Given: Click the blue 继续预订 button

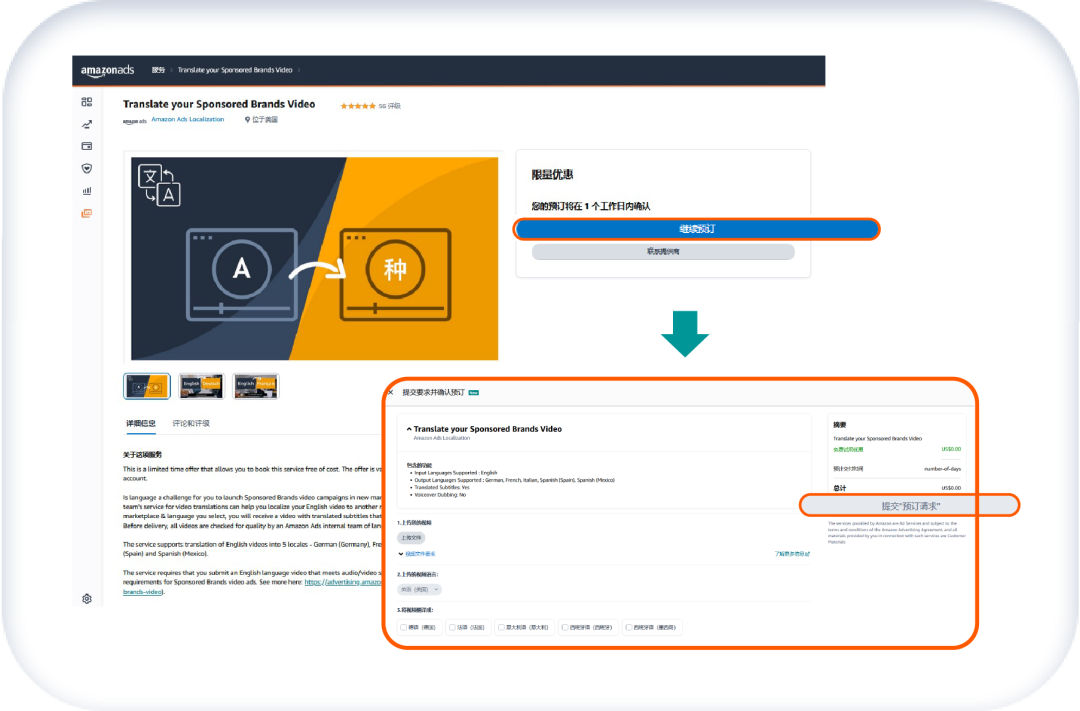Looking at the screenshot, I should coord(696,229).
